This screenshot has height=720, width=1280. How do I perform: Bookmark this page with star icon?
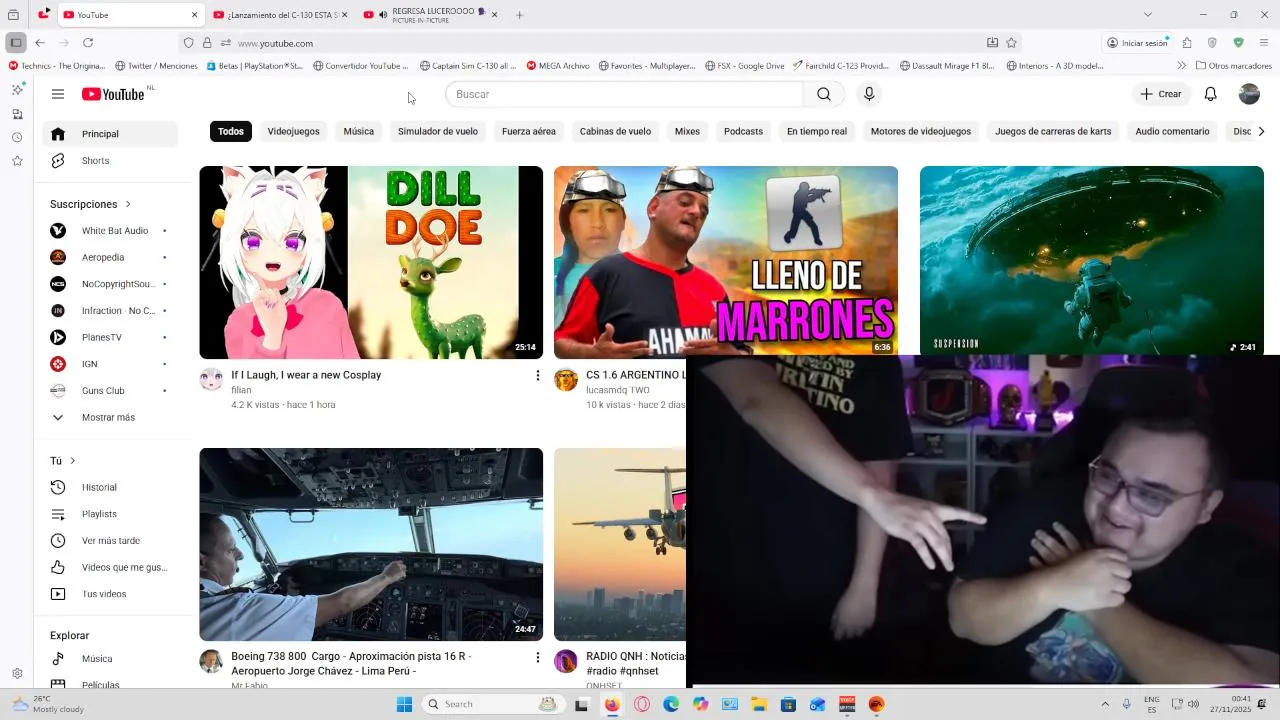pos(1011,43)
